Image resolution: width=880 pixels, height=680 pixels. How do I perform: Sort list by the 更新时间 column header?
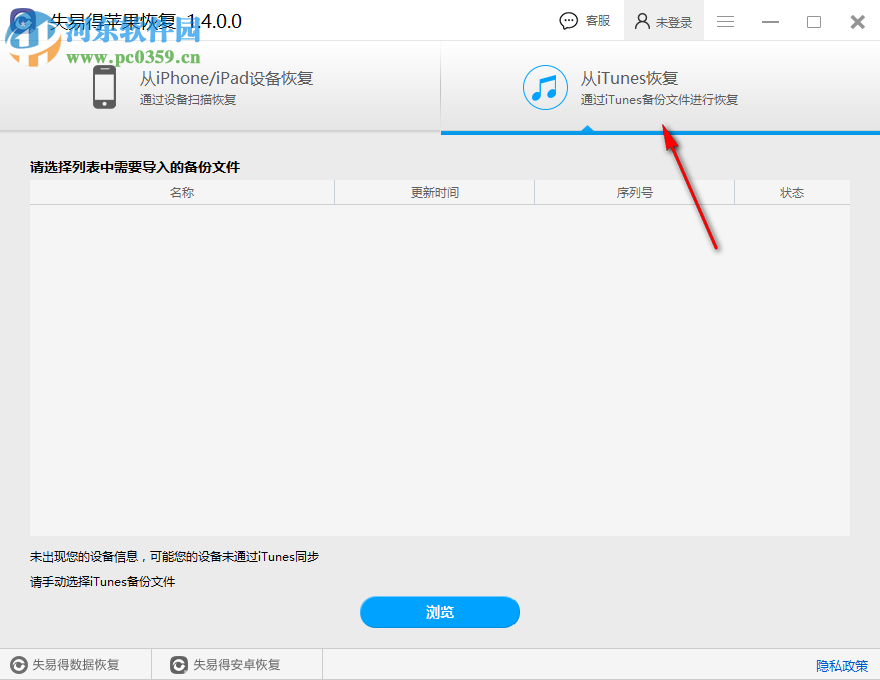pyautogui.click(x=434, y=191)
